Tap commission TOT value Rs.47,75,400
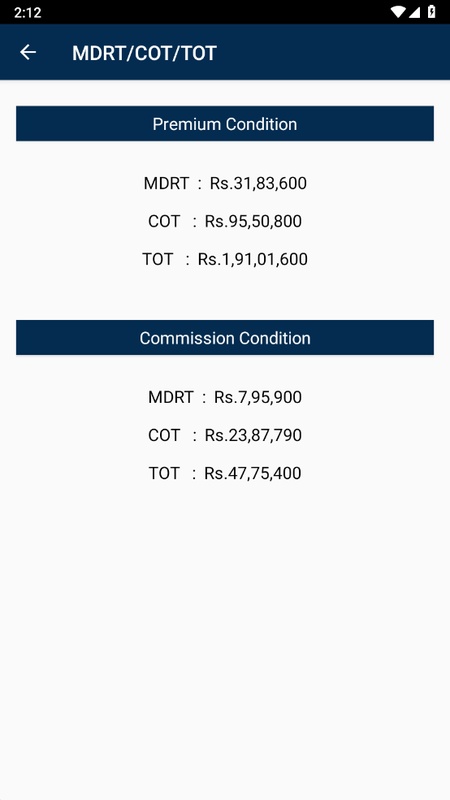 coord(253,473)
